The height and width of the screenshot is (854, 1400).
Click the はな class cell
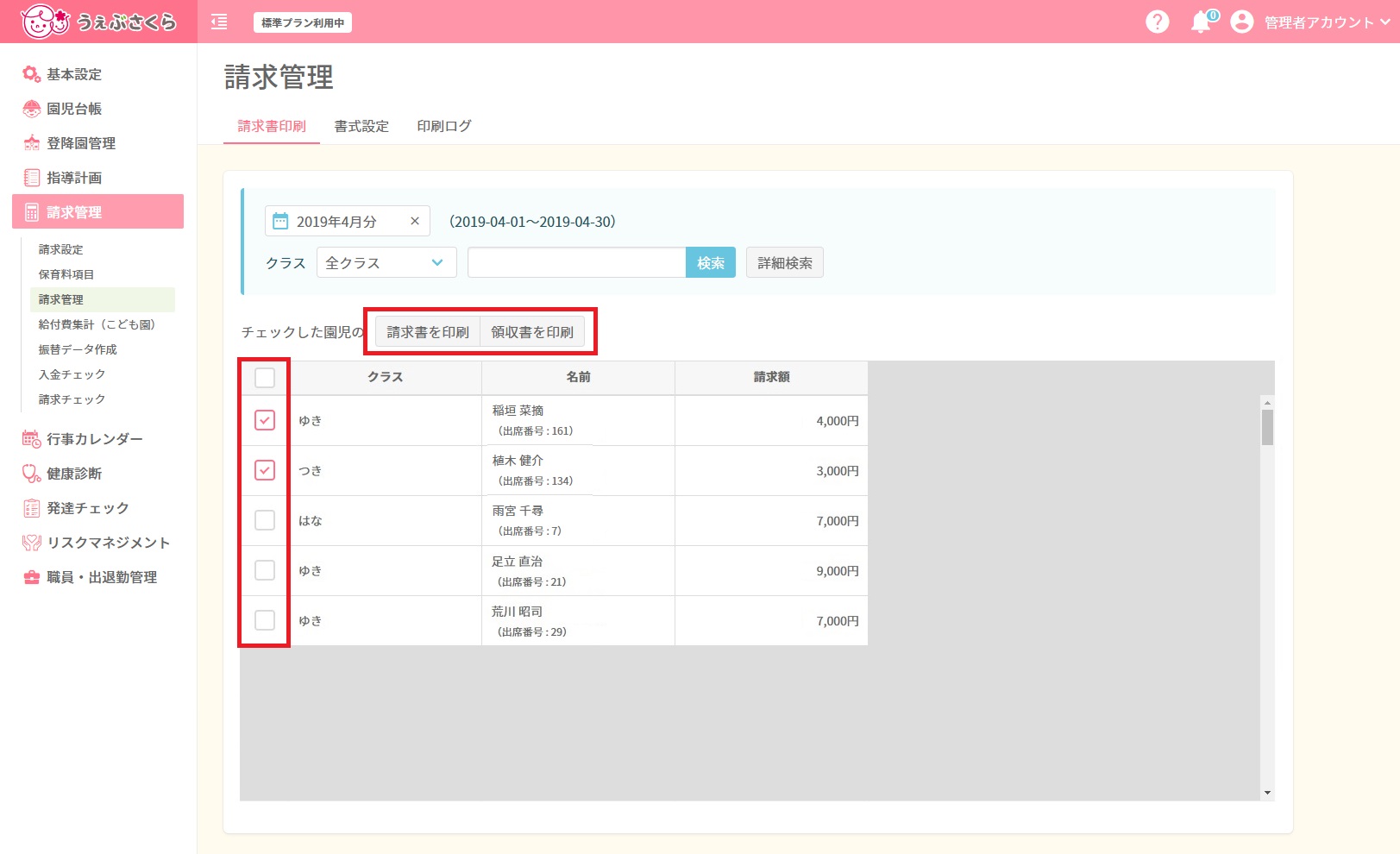386,520
